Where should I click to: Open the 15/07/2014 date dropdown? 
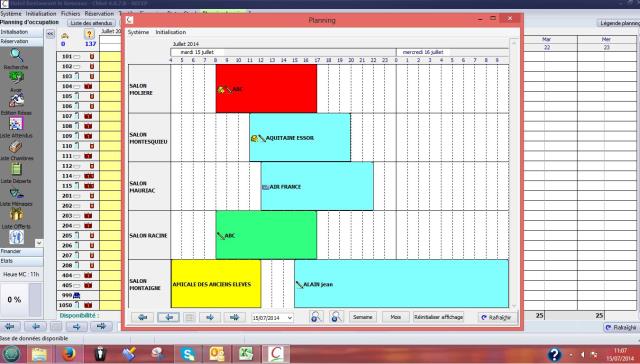click(272, 317)
